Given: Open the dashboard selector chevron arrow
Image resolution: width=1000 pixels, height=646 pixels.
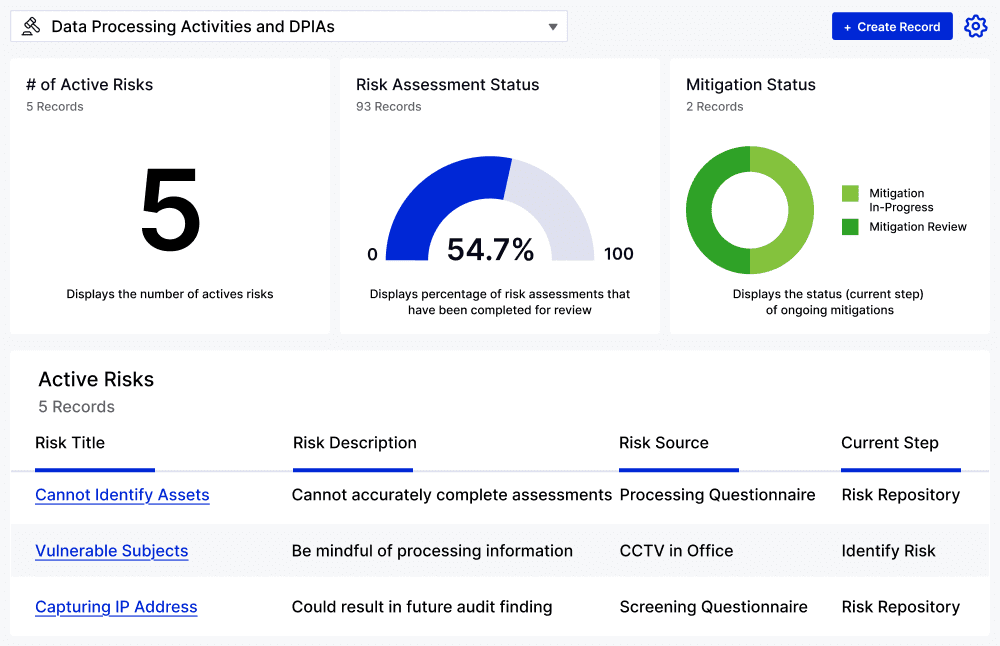Looking at the screenshot, I should (552, 26).
